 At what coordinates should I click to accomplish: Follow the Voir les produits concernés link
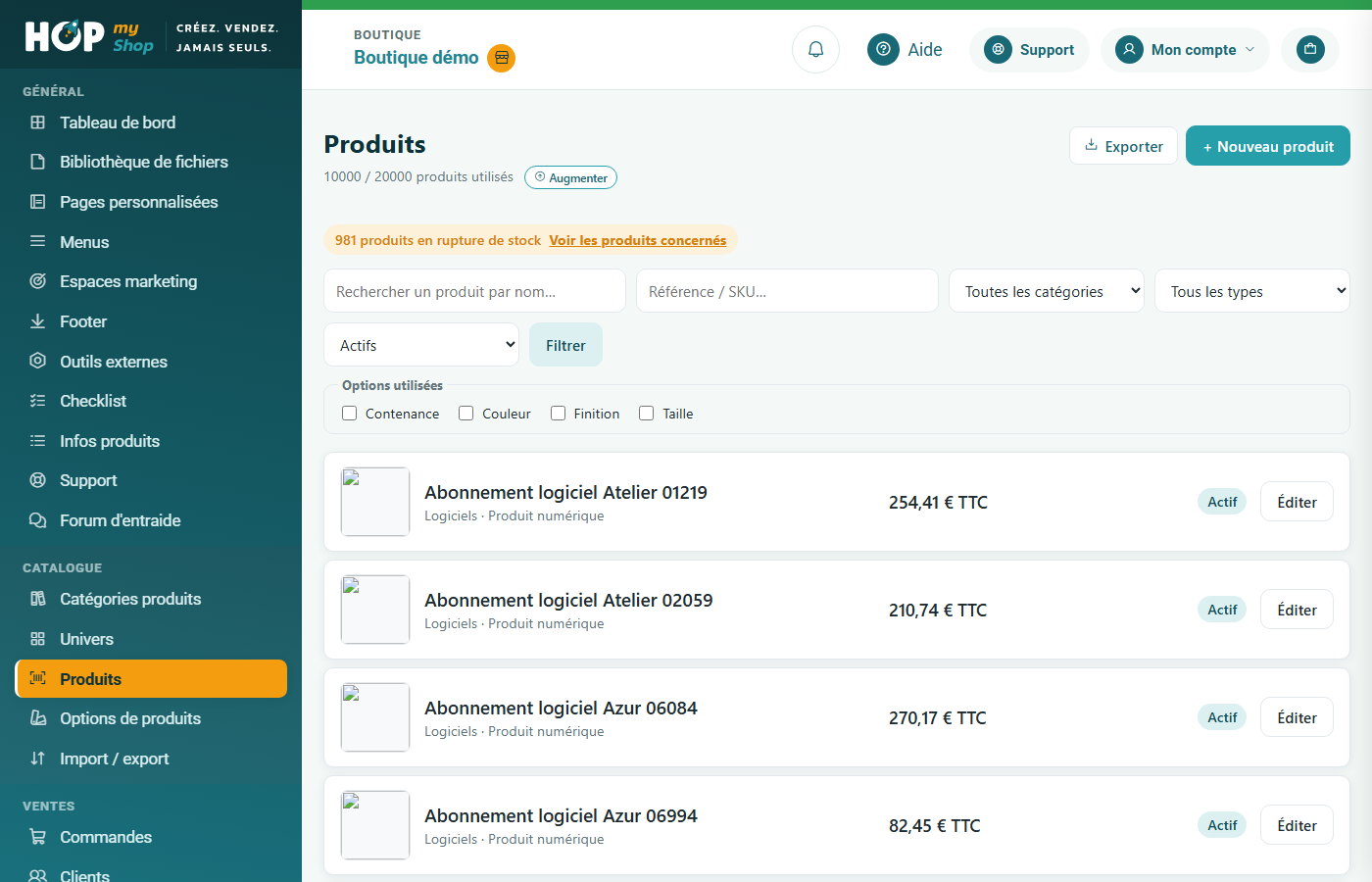pyautogui.click(x=638, y=240)
